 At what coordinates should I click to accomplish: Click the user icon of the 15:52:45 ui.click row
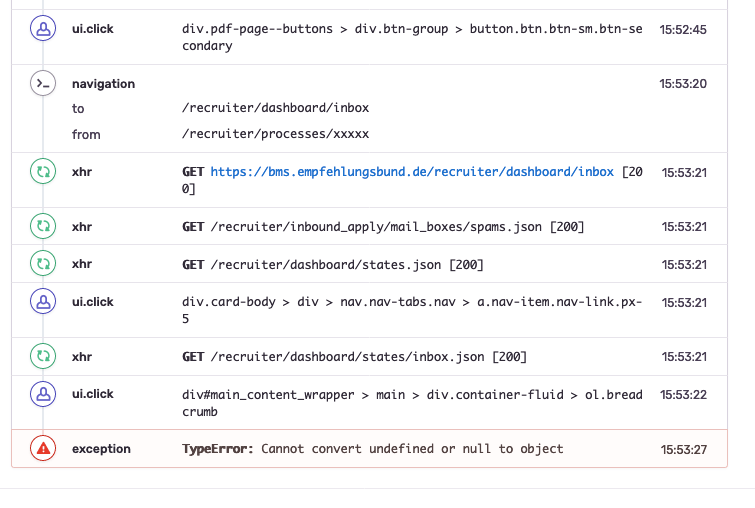coord(43,28)
